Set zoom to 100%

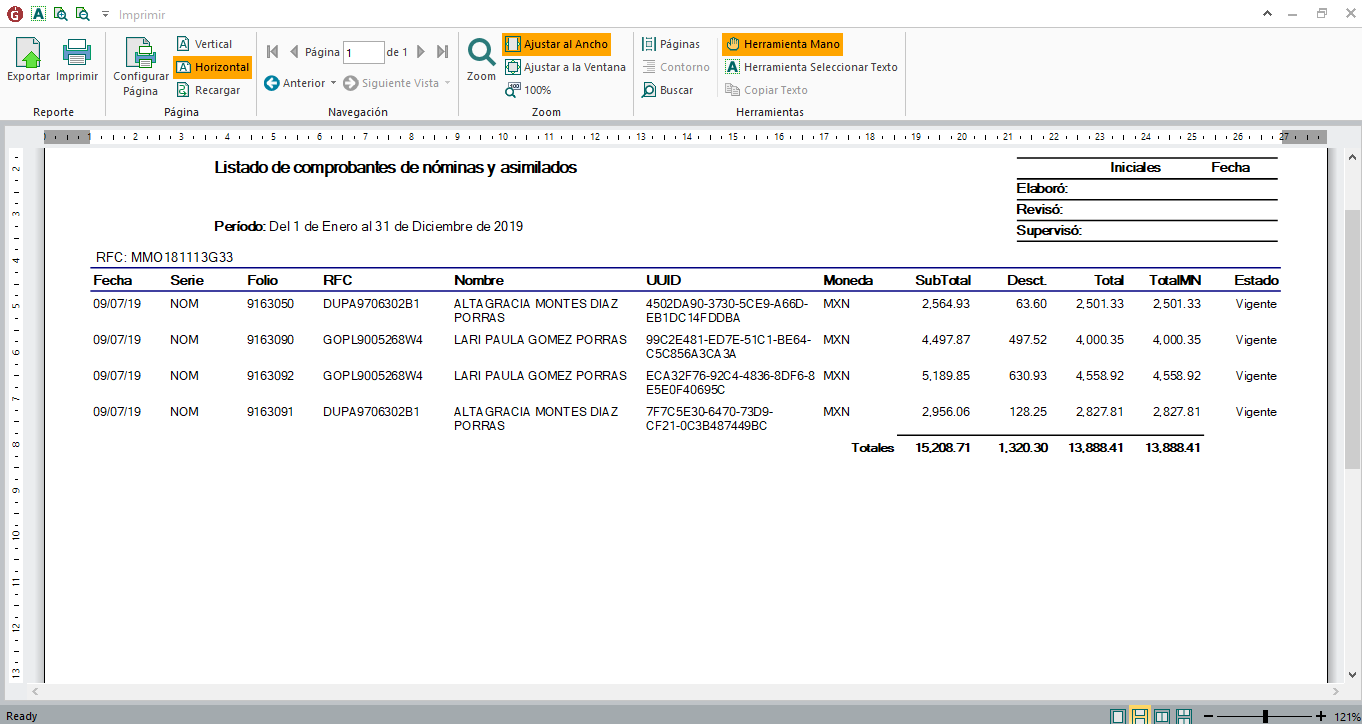(x=528, y=90)
